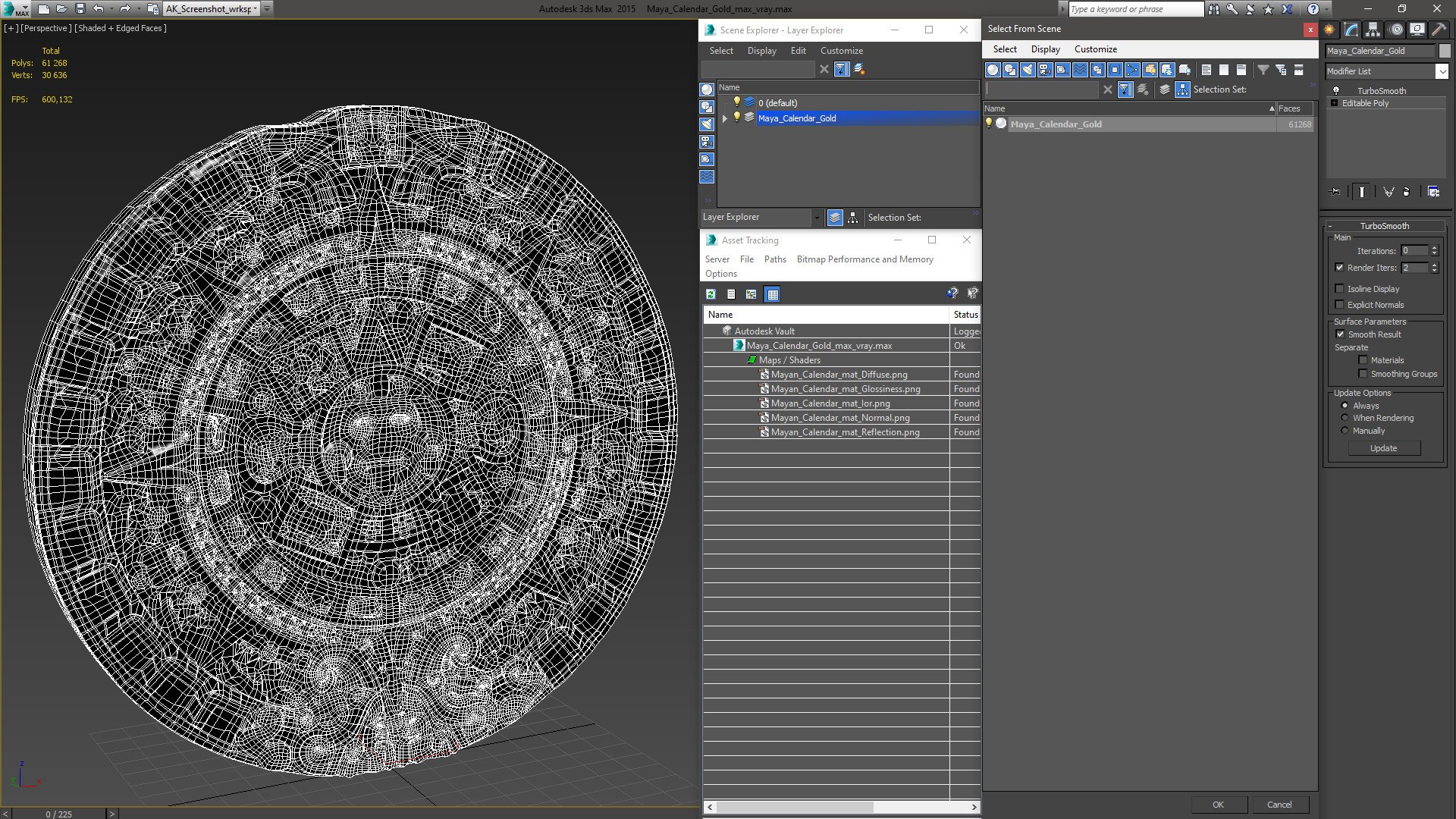Click funnel filter icon in Select From Scene toolbar

coord(1263,70)
